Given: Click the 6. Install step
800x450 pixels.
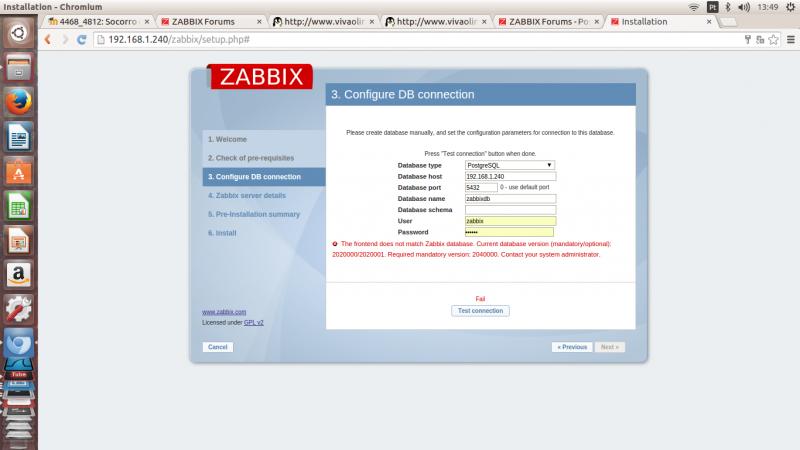Looking at the screenshot, I should coord(222,233).
